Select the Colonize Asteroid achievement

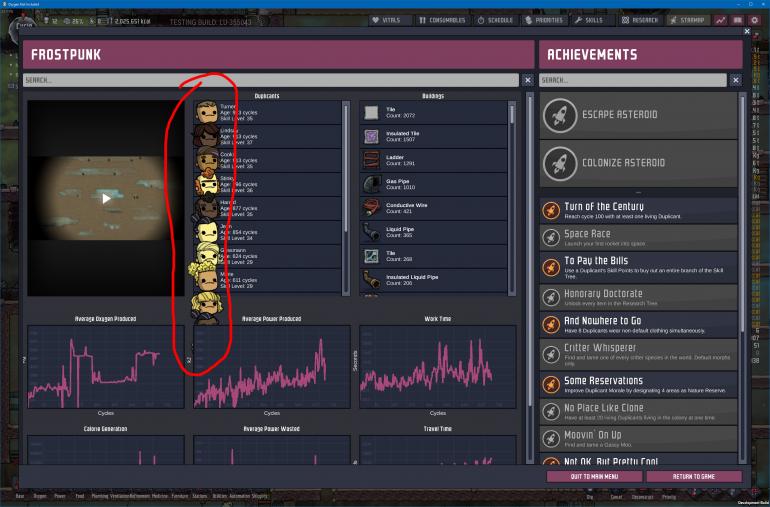point(638,164)
